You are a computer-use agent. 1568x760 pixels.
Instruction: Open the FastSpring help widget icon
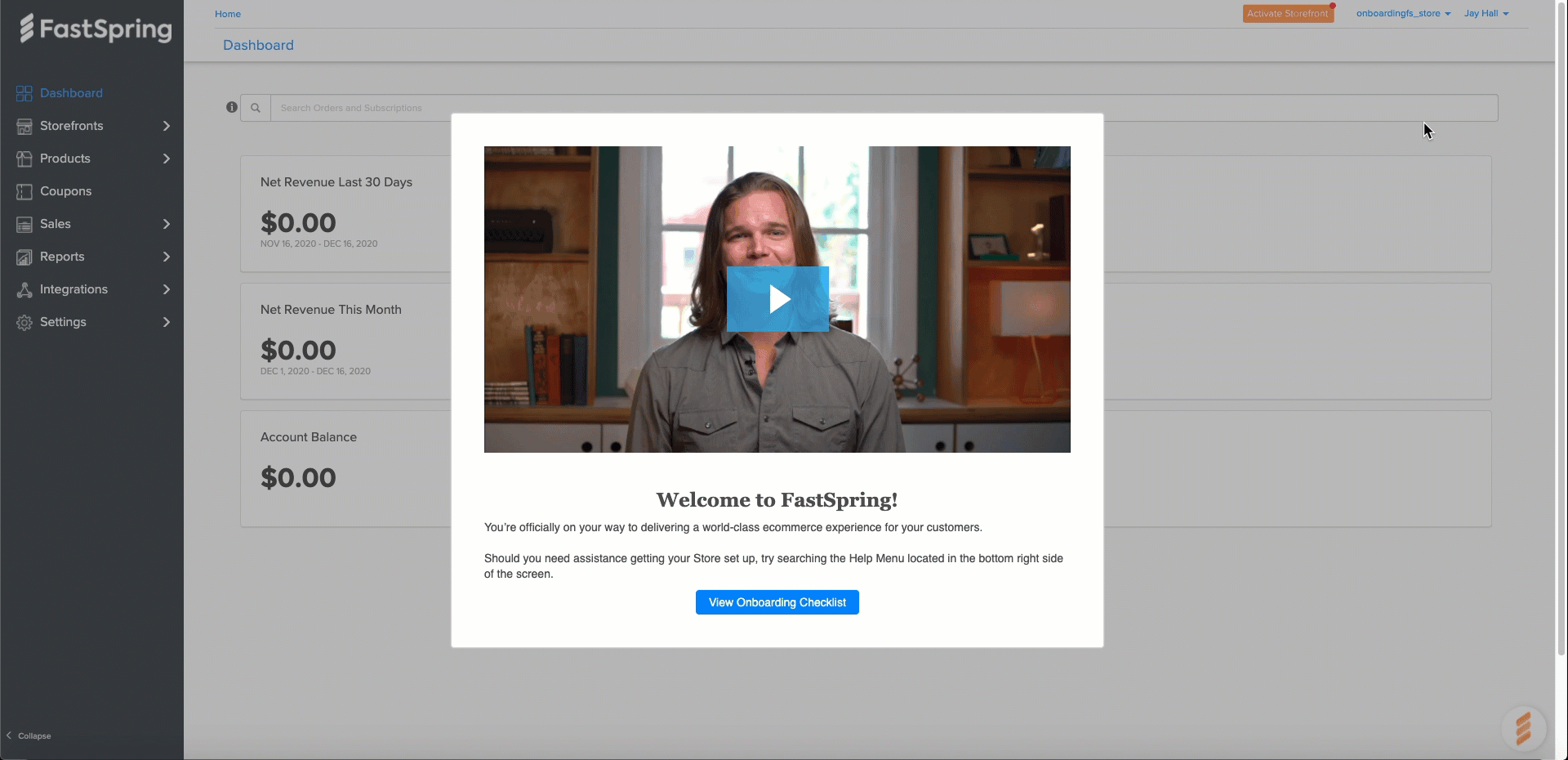tap(1523, 728)
